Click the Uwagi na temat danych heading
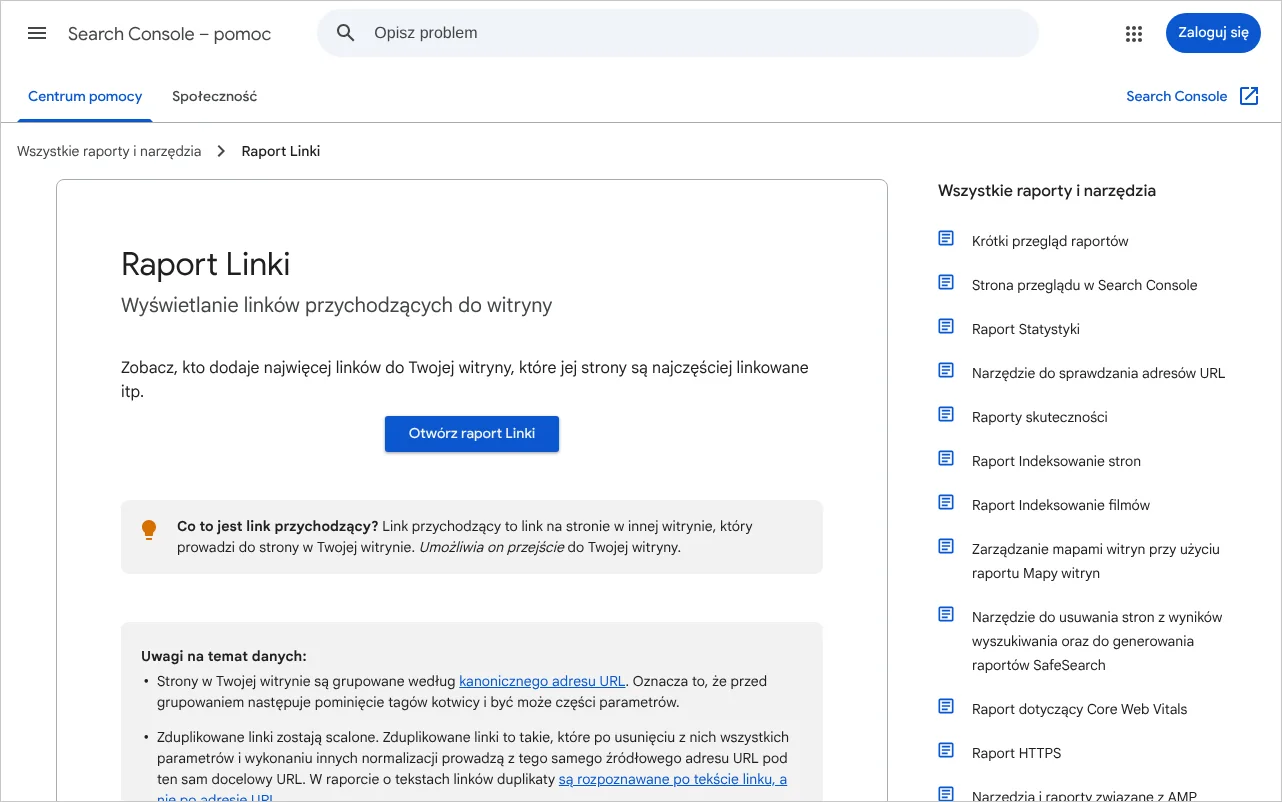The width and height of the screenshot is (1282, 802). (224, 656)
